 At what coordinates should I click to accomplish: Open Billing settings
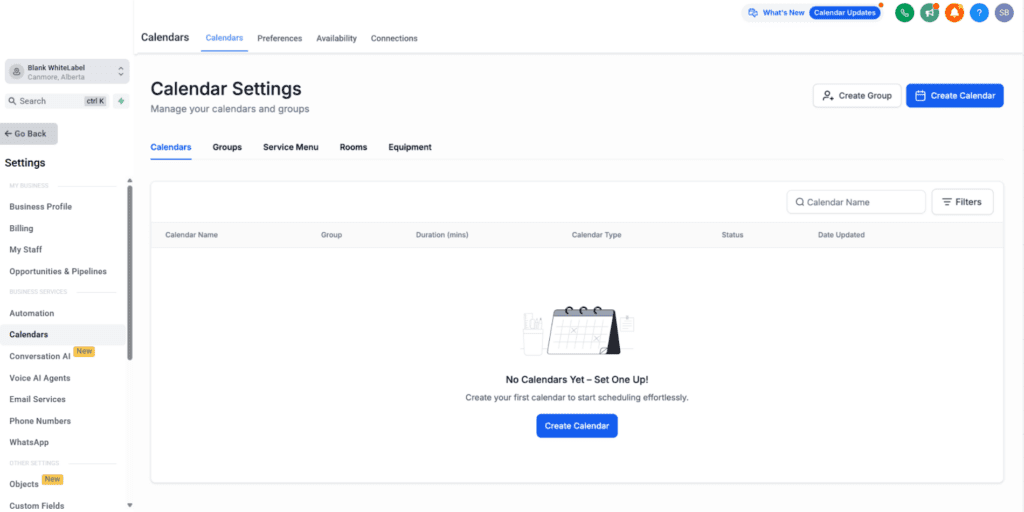coord(21,229)
